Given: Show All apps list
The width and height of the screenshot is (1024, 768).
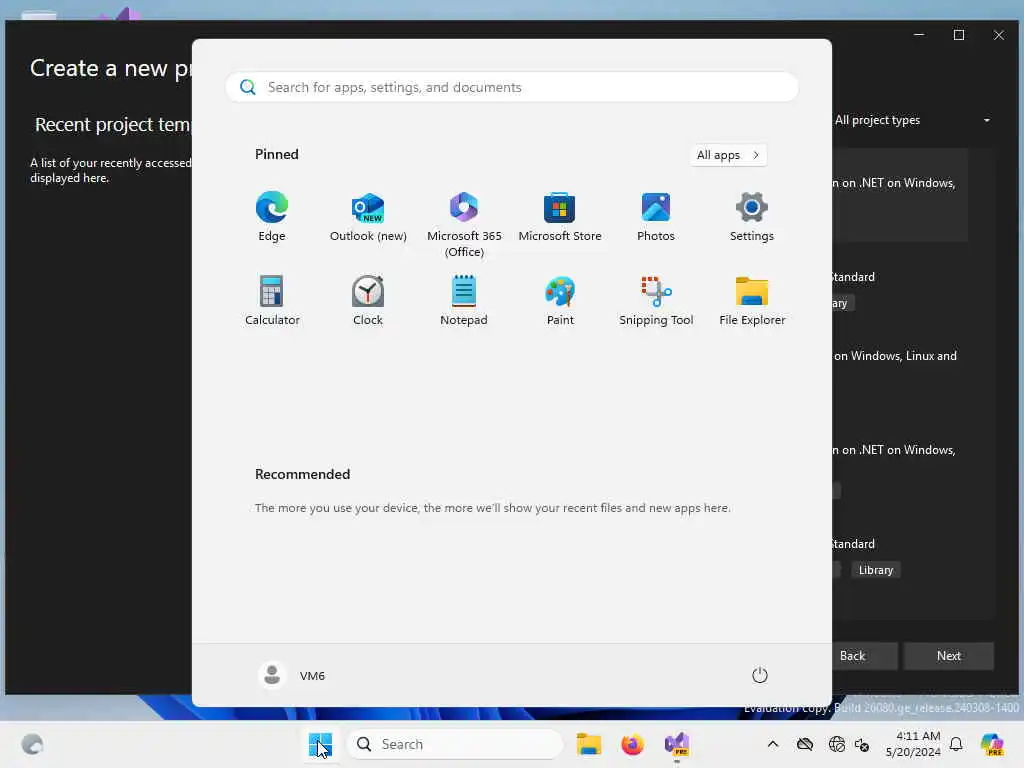Looking at the screenshot, I should [x=728, y=155].
